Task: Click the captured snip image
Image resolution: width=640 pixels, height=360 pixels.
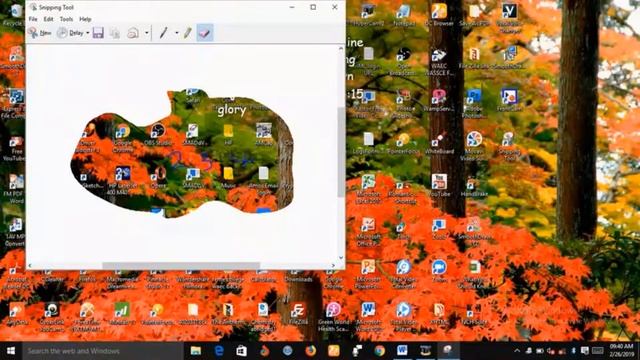Action: point(182,153)
